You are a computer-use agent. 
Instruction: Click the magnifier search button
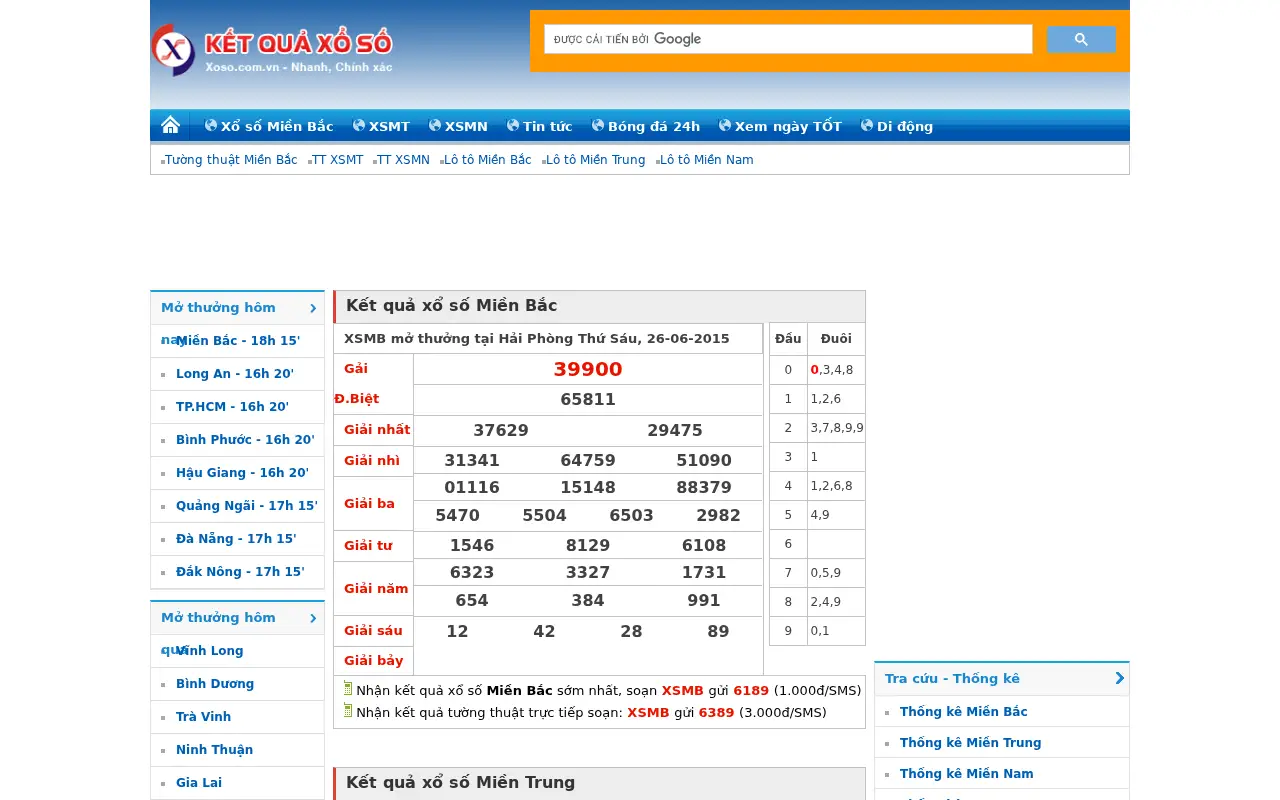1081,39
